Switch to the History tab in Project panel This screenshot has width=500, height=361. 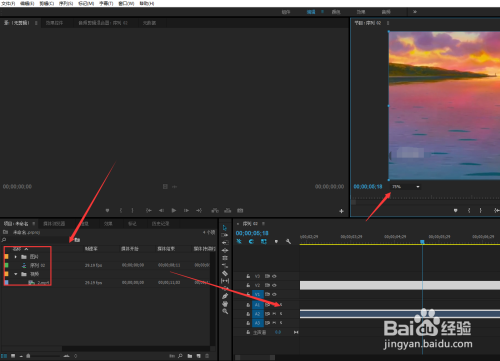pos(161,224)
